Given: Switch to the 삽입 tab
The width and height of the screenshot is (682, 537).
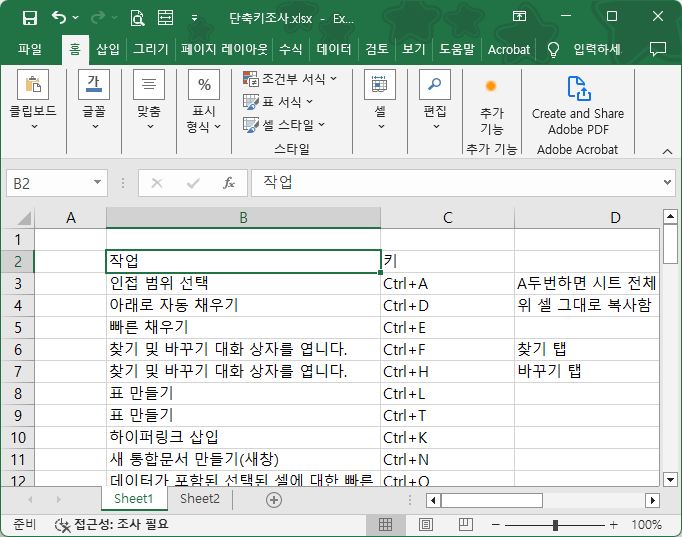Looking at the screenshot, I should pos(107,49).
